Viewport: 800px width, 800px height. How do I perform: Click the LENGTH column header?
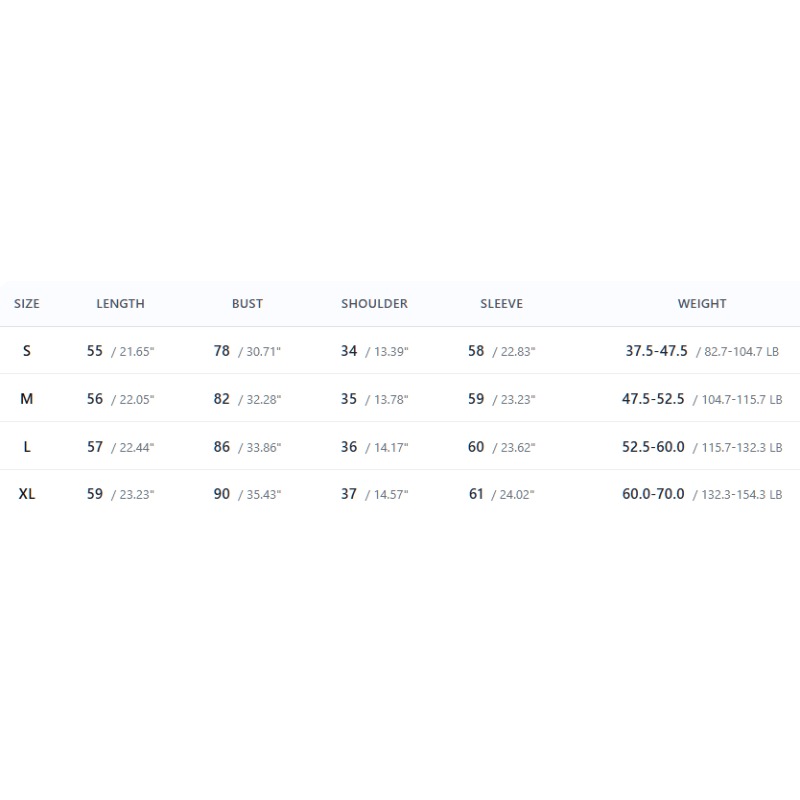(120, 304)
